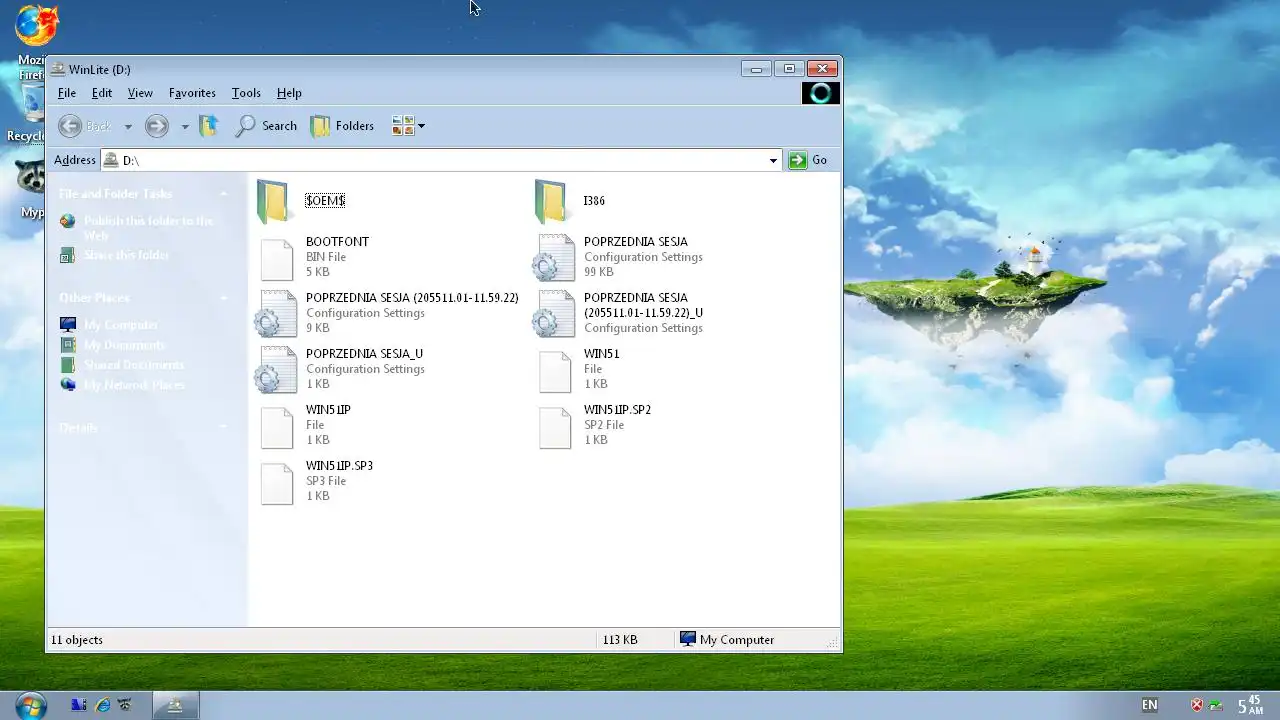
Task: Expand the Details section chevron
Action: click(x=224, y=428)
